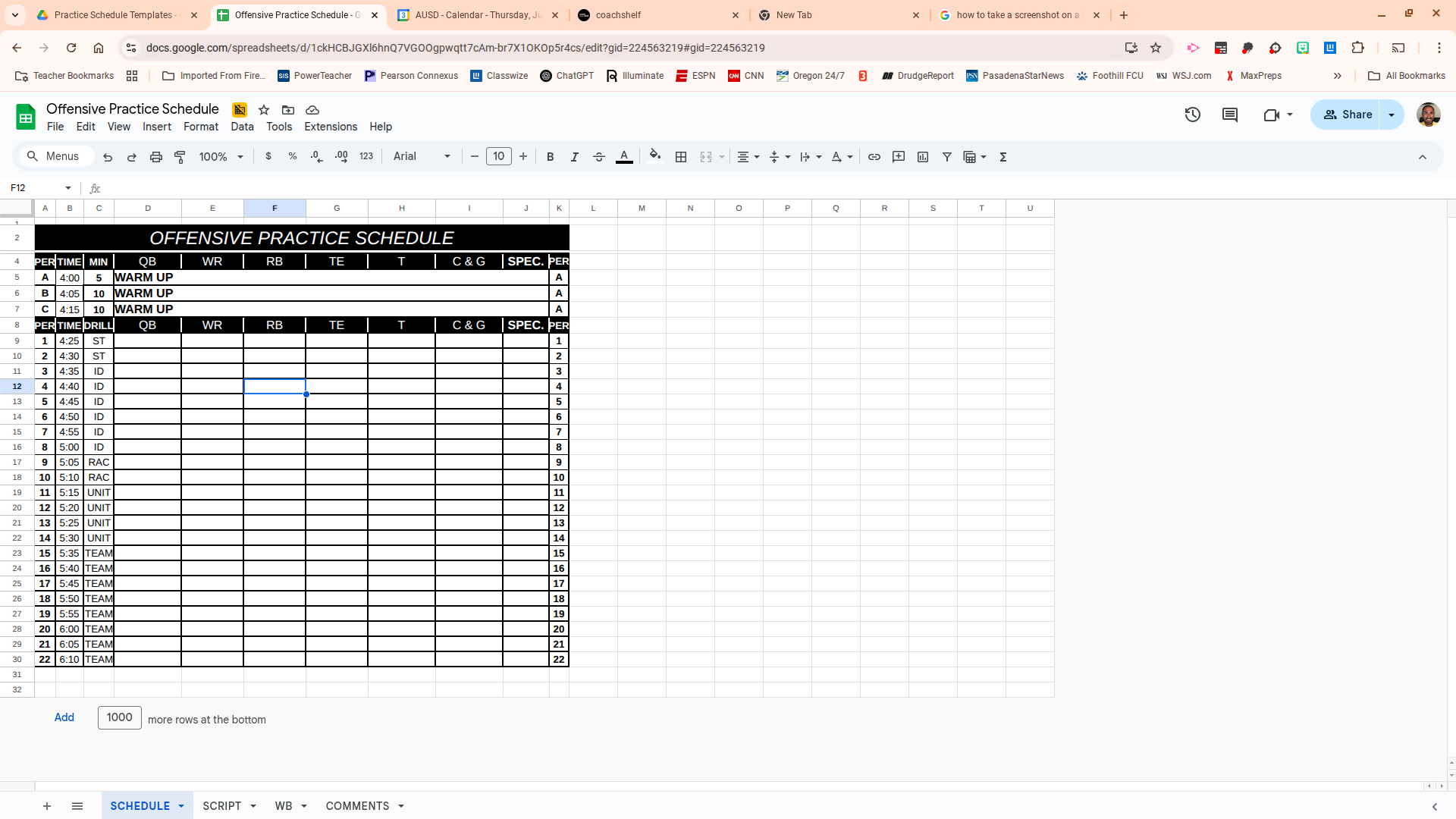Insert comment icon in toolbar

(899, 157)
